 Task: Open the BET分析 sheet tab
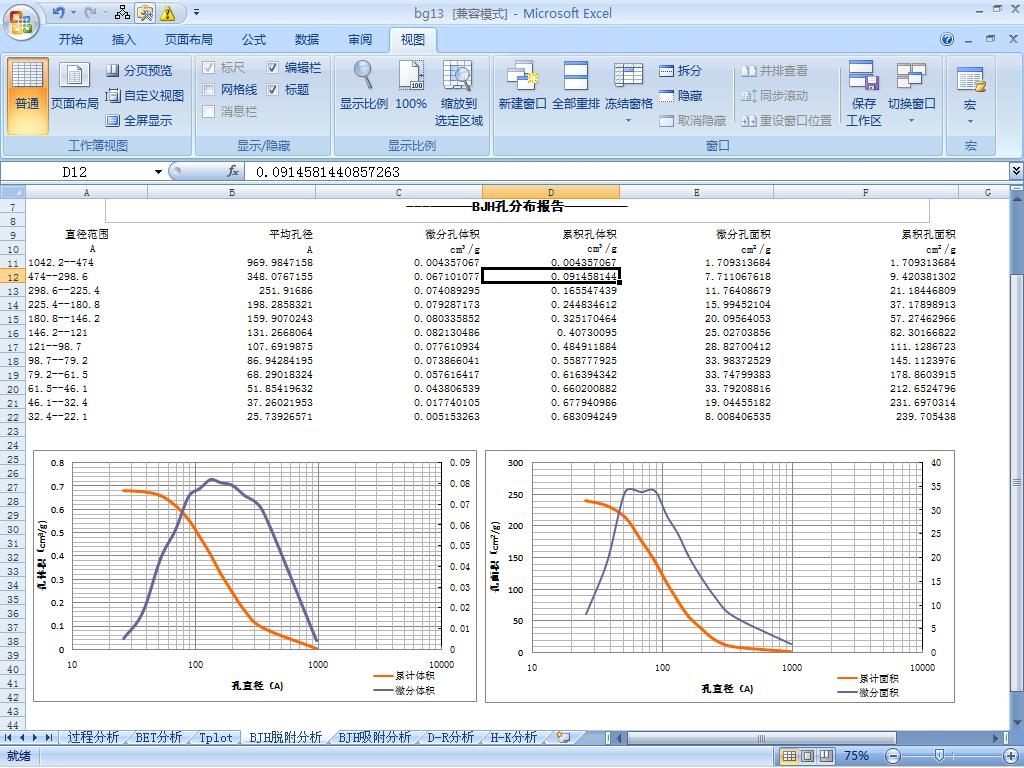pos(158,738)
